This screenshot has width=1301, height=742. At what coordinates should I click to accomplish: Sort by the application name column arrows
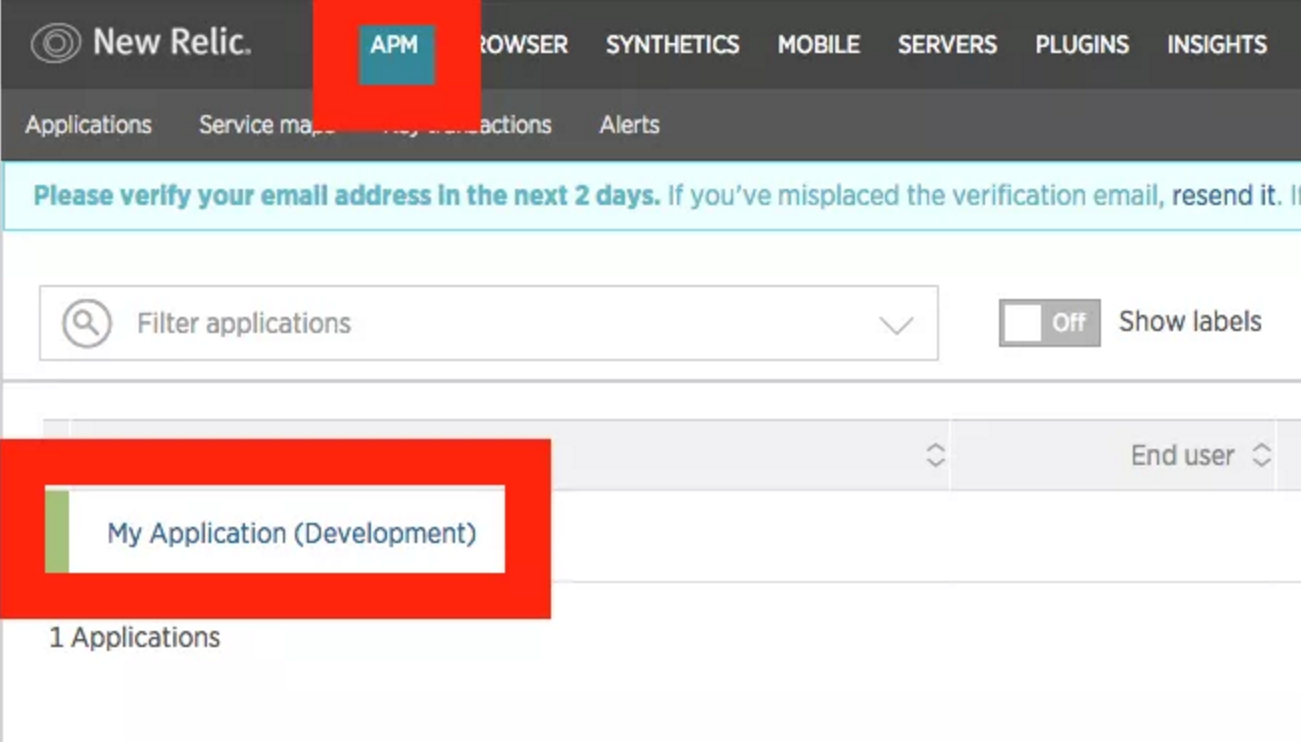point(935,456)
